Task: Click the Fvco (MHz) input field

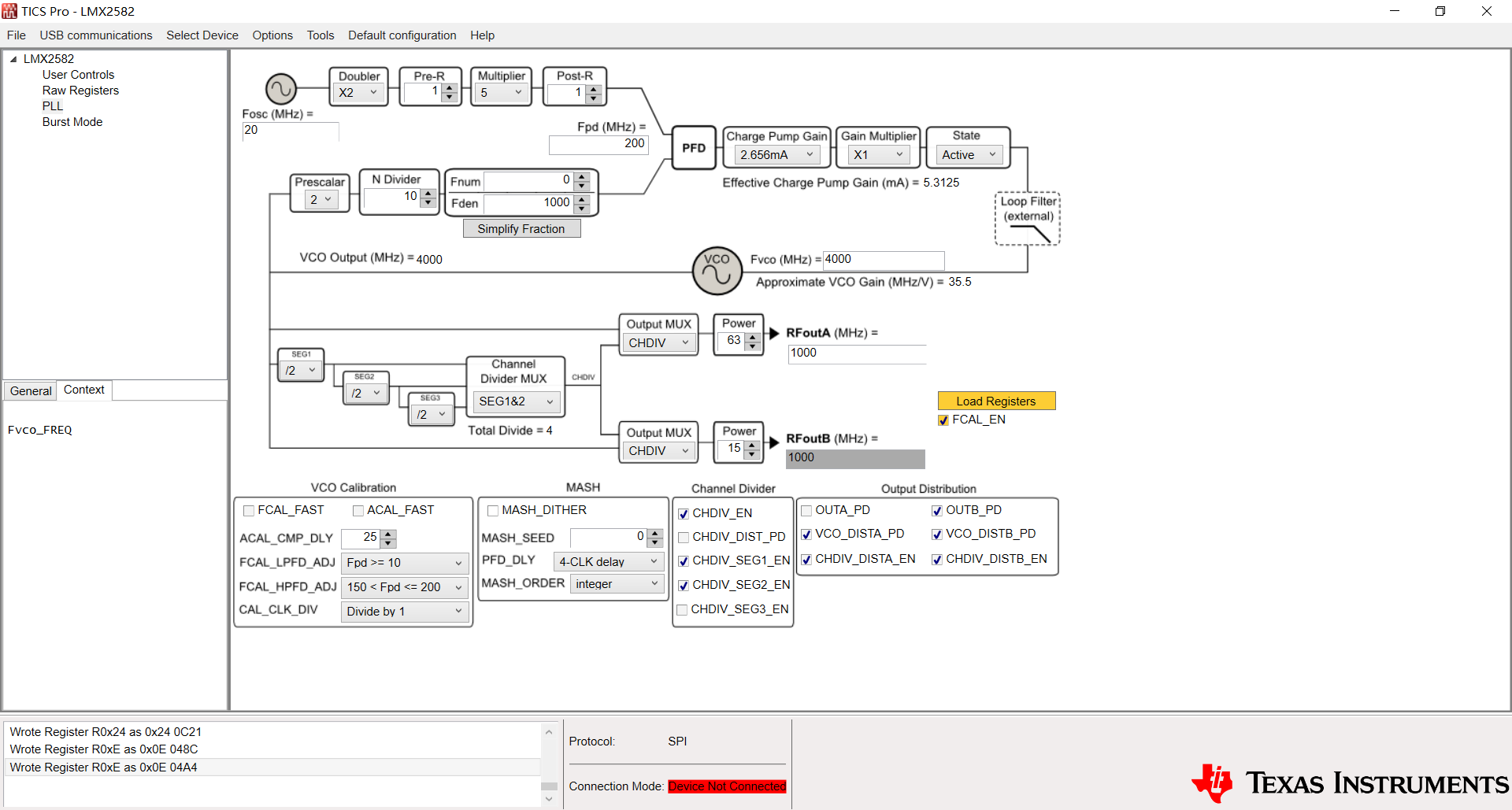Action: (x=884, y=260)
